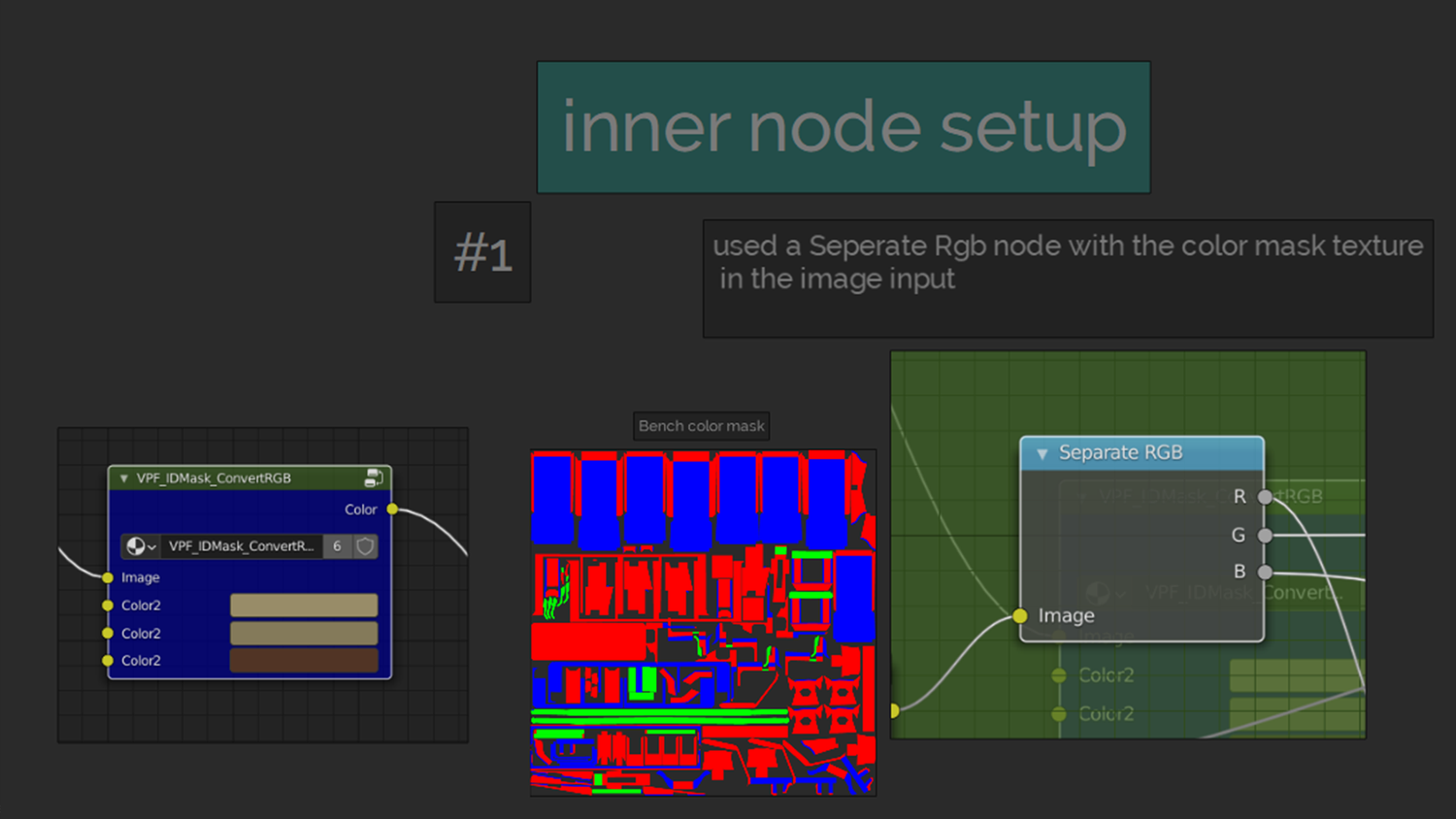Click the G output socket on Separate RGB
The width and height of the screenshot is (1456, 819).
(1265, 535)
